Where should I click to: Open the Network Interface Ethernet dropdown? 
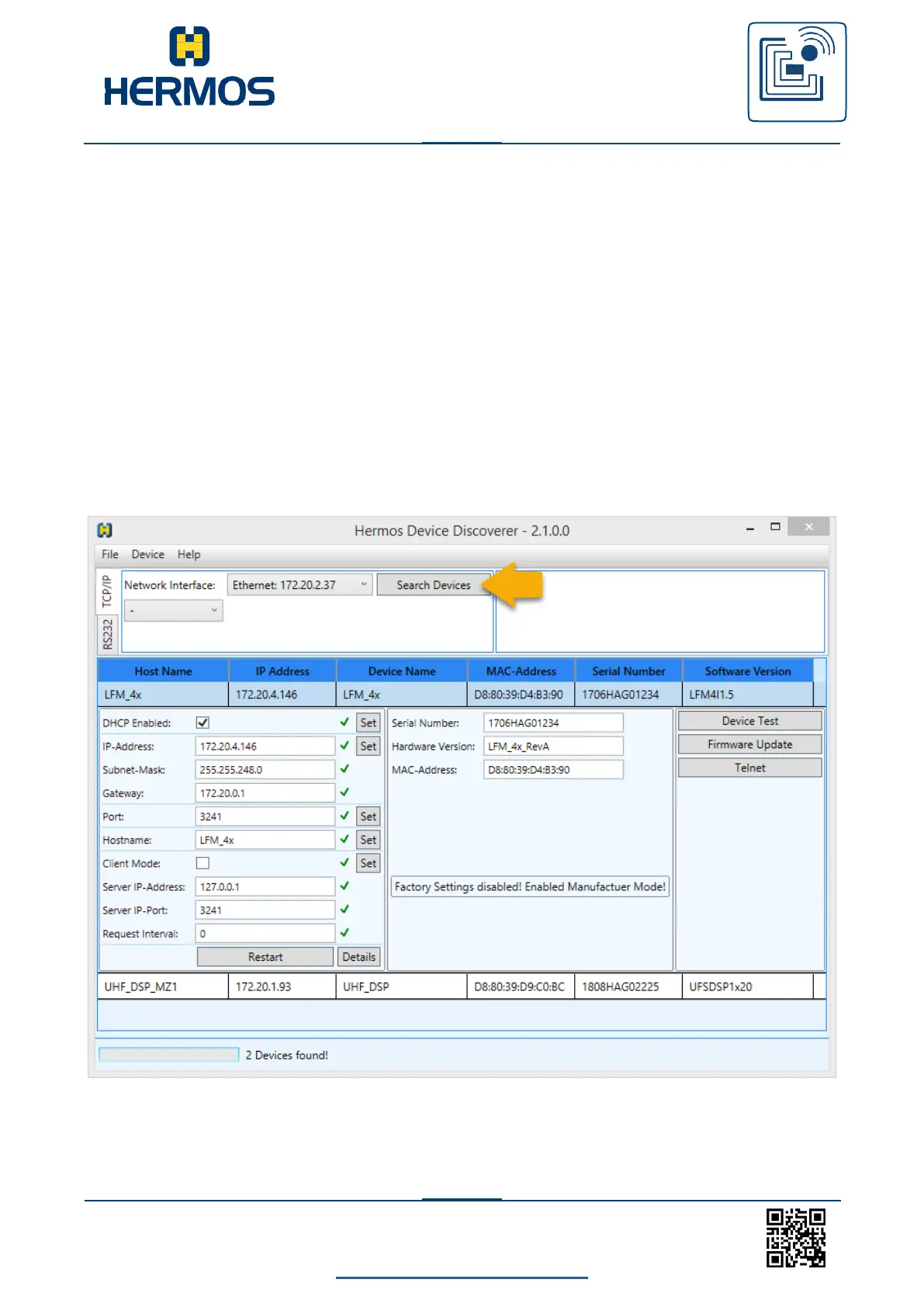click(x=299, y=585)
